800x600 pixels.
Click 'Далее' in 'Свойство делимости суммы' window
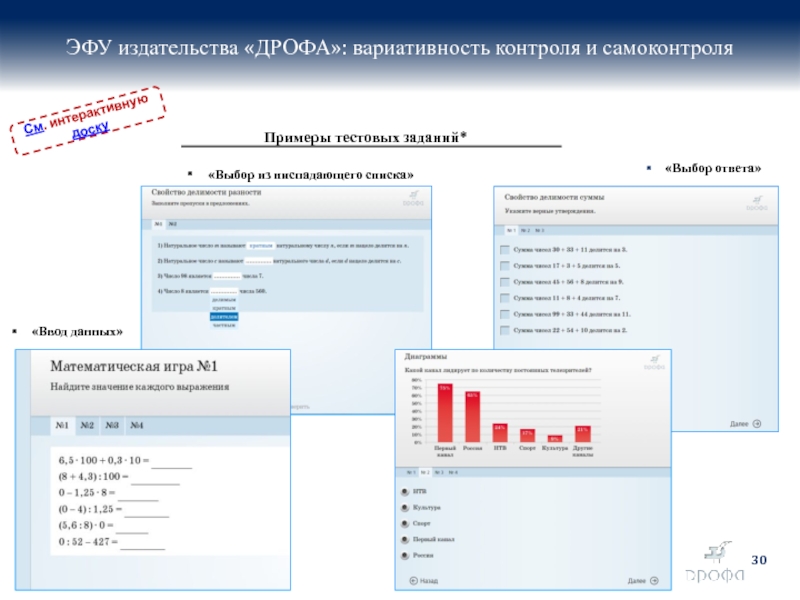(x=745, y=424)
